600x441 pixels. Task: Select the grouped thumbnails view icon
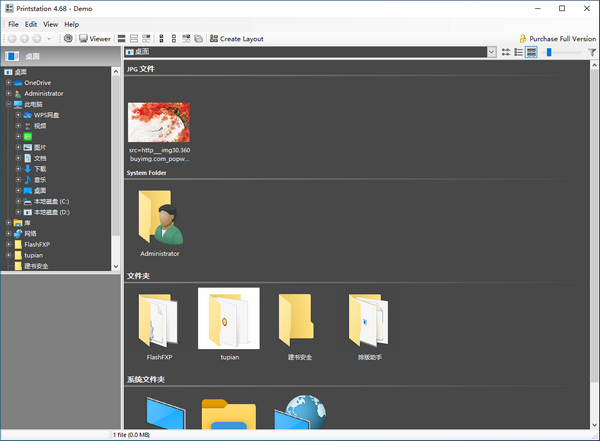[532, 52]
